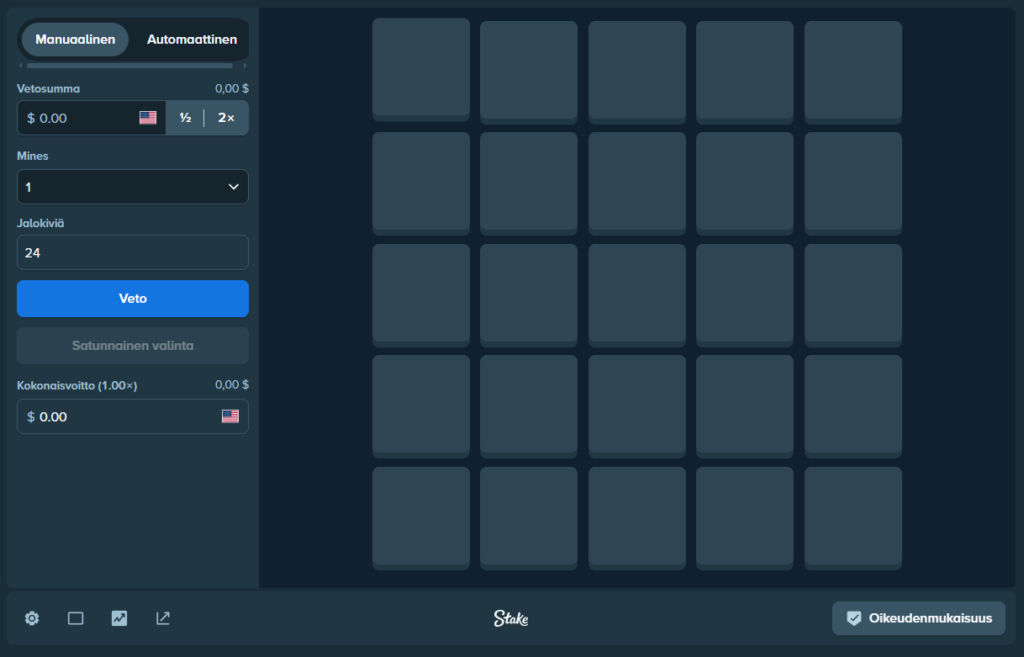Halve the bet with ½ button
The height and width of the screenshot is (657, 1024).
(185, 118)
